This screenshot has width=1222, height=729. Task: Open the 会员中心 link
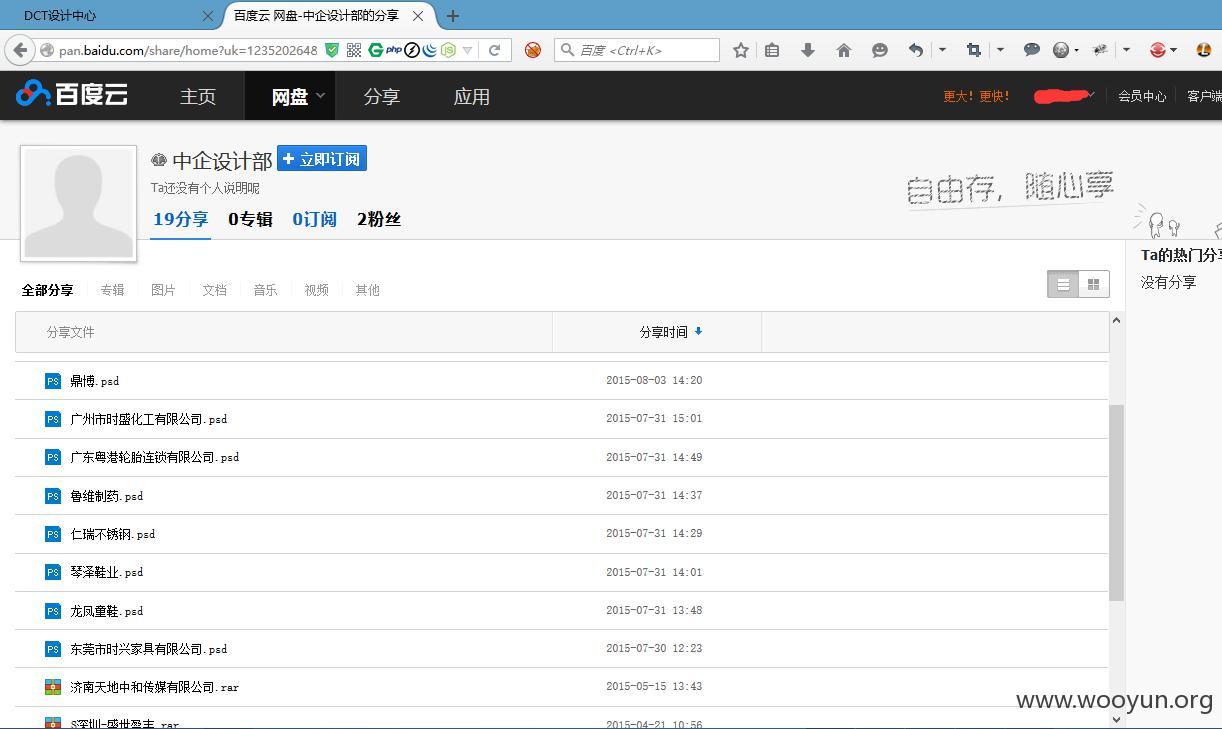pyautogui.click(x=1142, y=96)
